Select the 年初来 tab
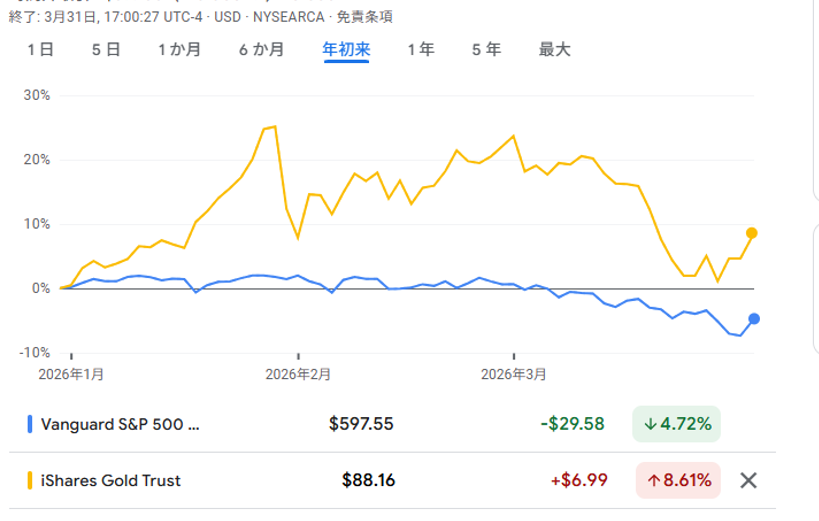Image resolution: width=819 pixels, height=521 pixels. click(x=346, y=49)
